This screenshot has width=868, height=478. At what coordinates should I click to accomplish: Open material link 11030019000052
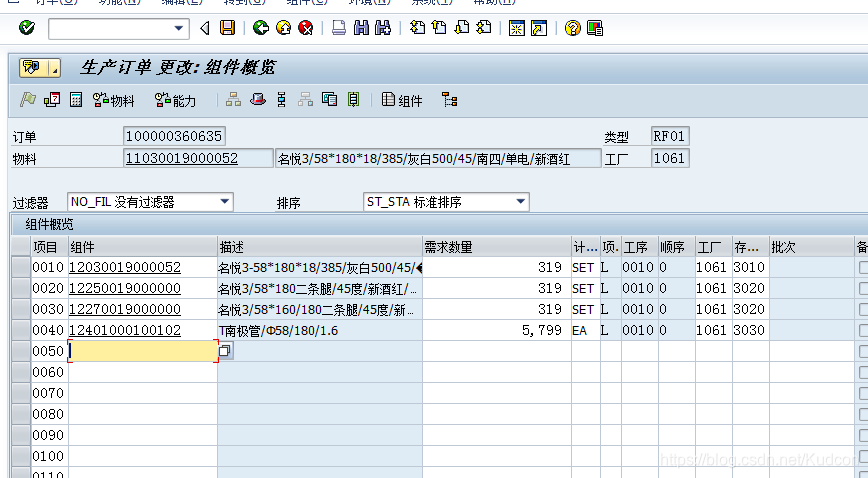182,158
